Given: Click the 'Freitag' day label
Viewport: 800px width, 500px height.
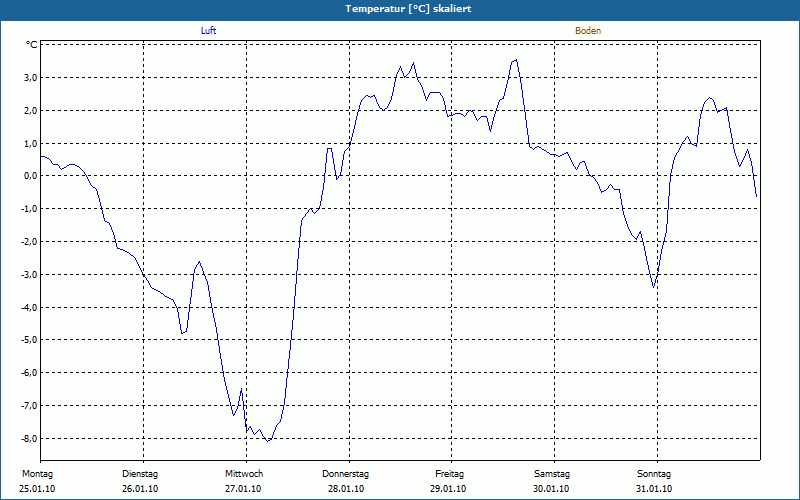Looking at the screenshot, I should click(449, 474).
